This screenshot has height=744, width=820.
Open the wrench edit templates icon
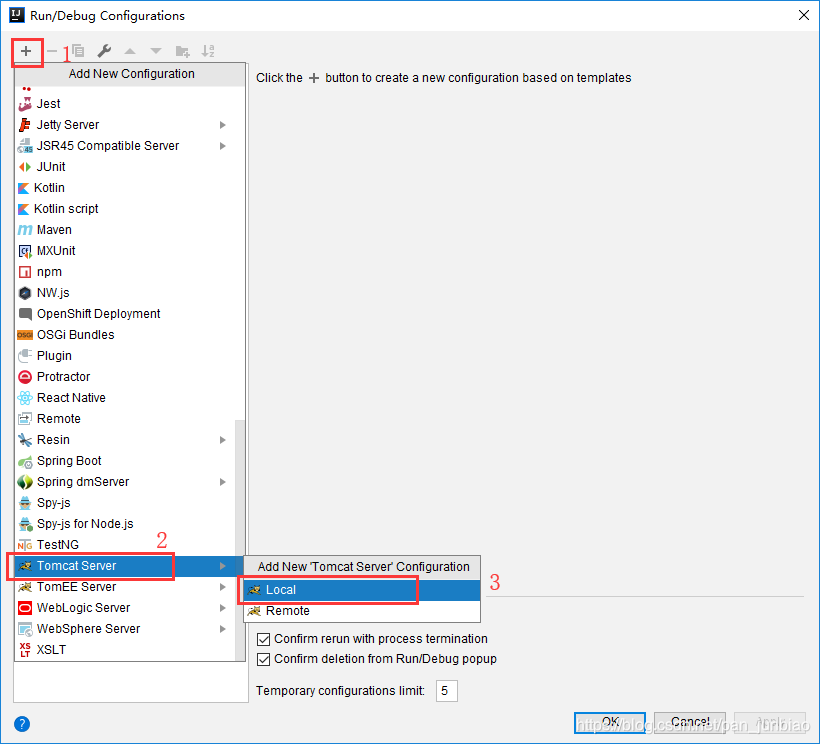coord(104,51)
